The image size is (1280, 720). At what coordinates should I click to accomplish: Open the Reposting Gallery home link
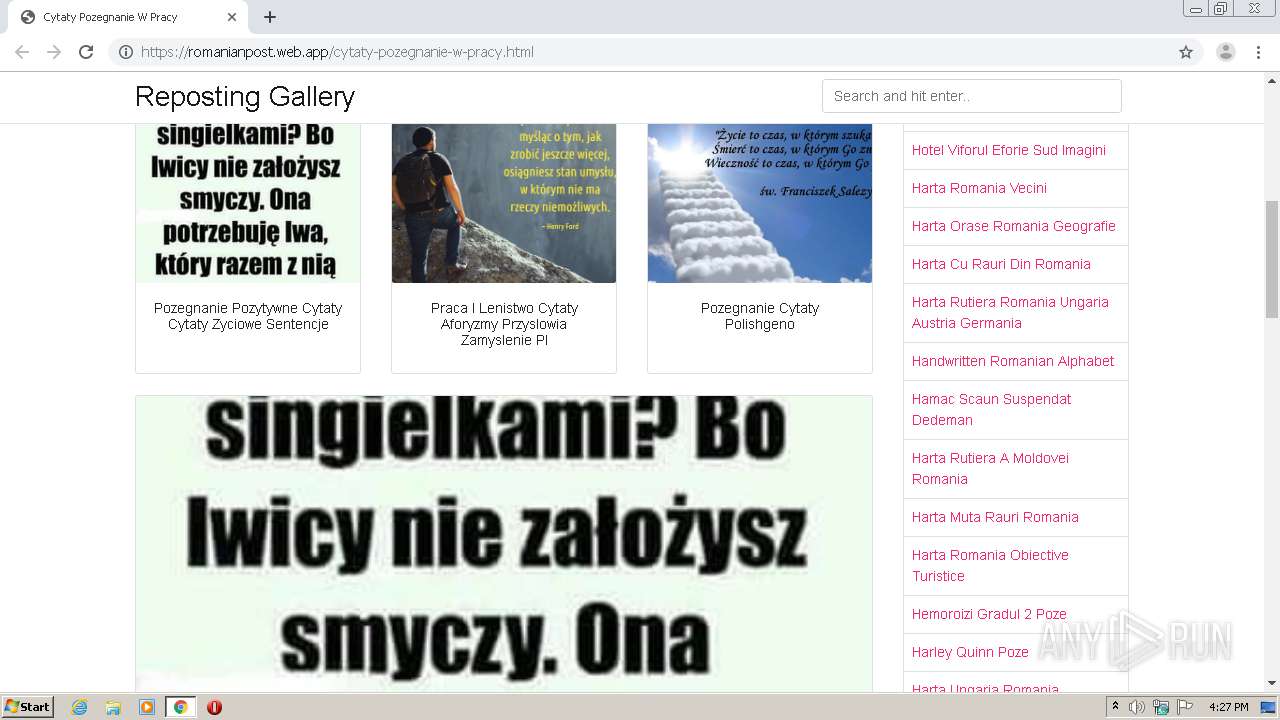coord(245,96)
